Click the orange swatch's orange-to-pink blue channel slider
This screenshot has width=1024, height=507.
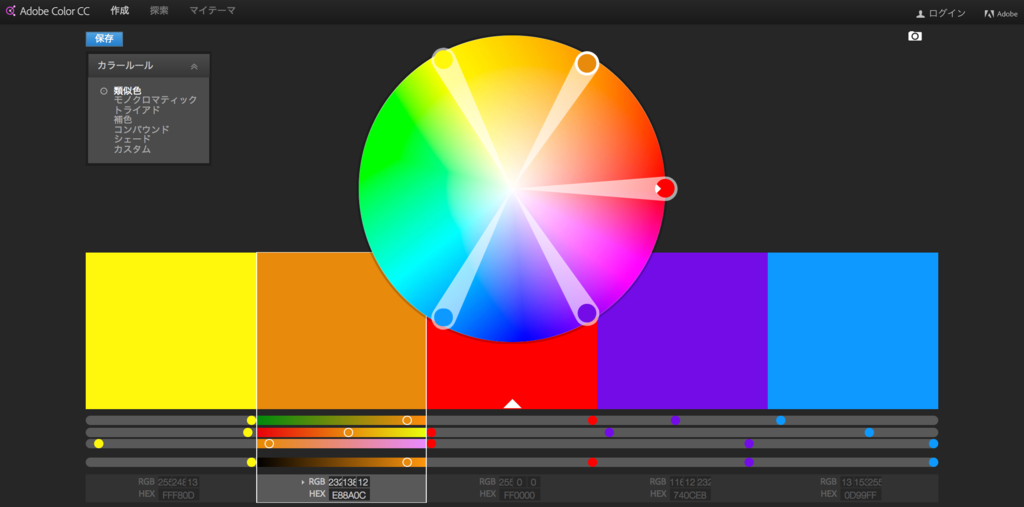click(342, 444)
